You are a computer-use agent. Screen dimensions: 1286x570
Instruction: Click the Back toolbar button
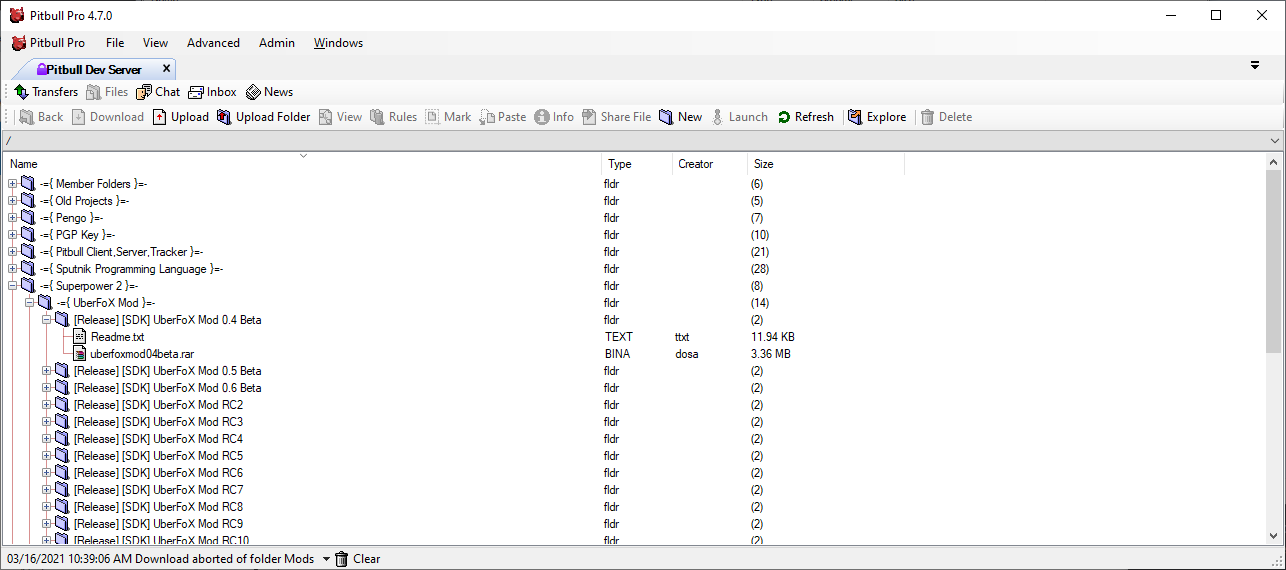coord(41,117)
